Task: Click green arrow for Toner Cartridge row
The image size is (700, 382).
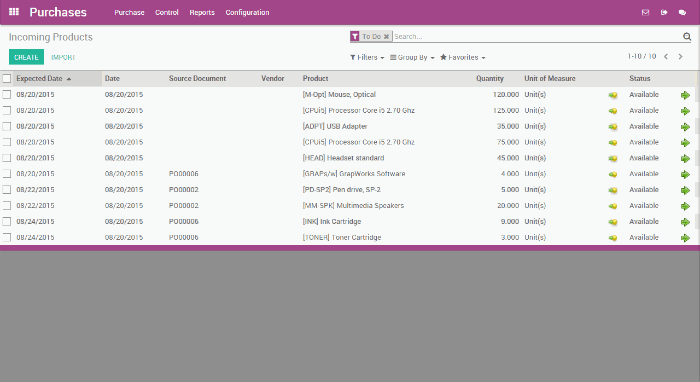Action: click(x=685, y=238)
